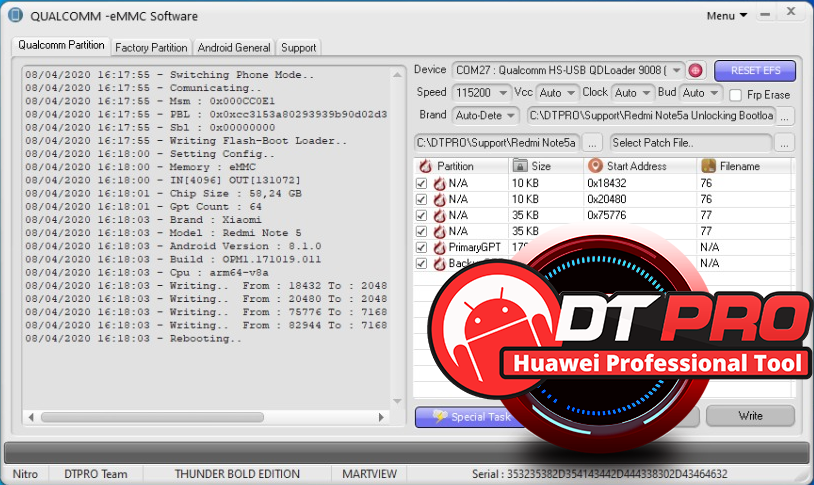Click the lightning icon on Special Task
The width and height of the screenshot is (814, 485).
pos(440,416)
